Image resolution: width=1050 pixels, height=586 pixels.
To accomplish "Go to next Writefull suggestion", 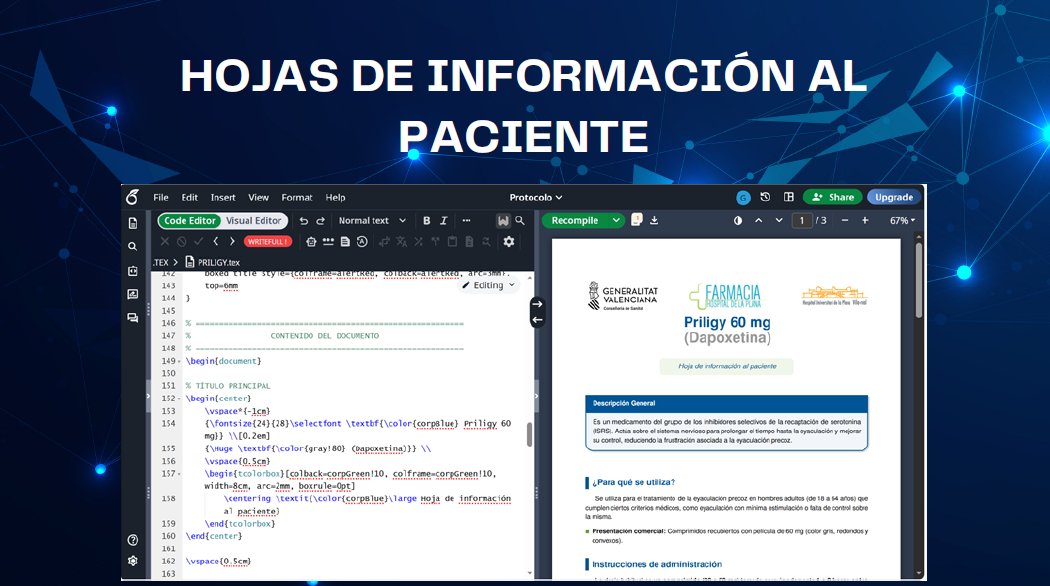I will coord(232,241).
